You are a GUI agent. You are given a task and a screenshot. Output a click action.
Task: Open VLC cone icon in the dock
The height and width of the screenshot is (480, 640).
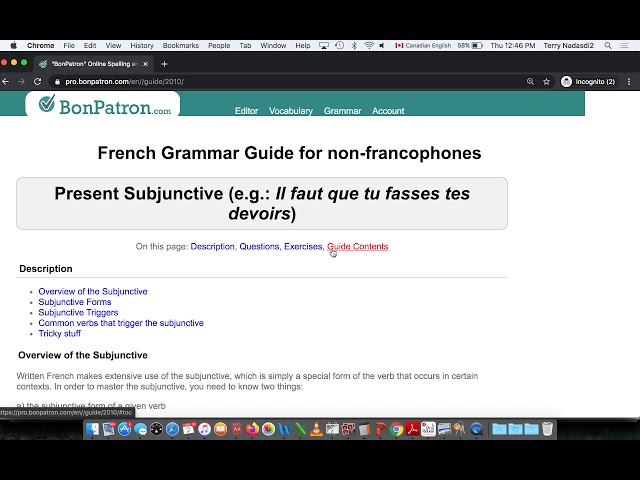(316, 429)
